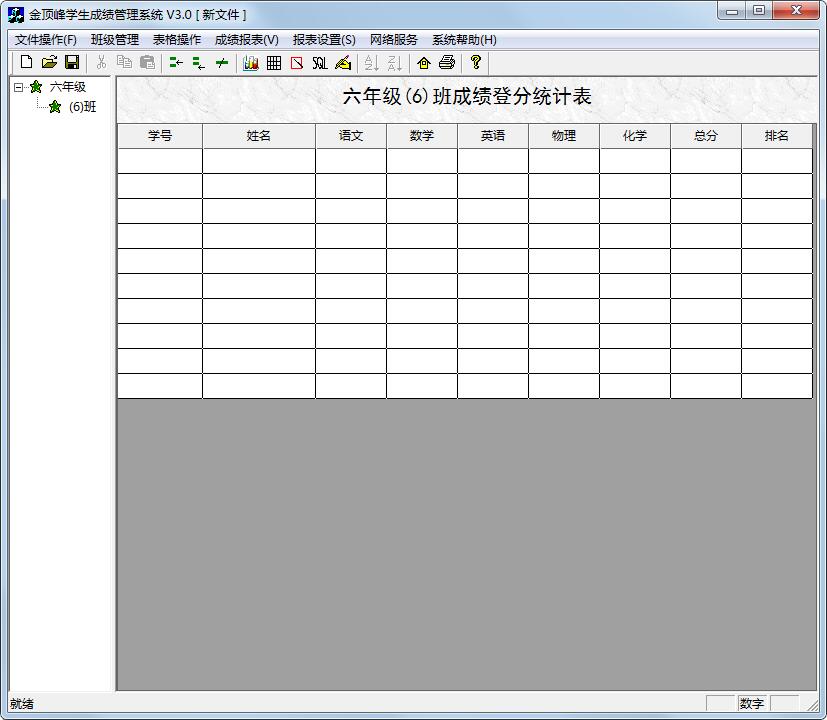Click the grid table icon
Viewport: 827px width, 720px height.
click(274, 63)
